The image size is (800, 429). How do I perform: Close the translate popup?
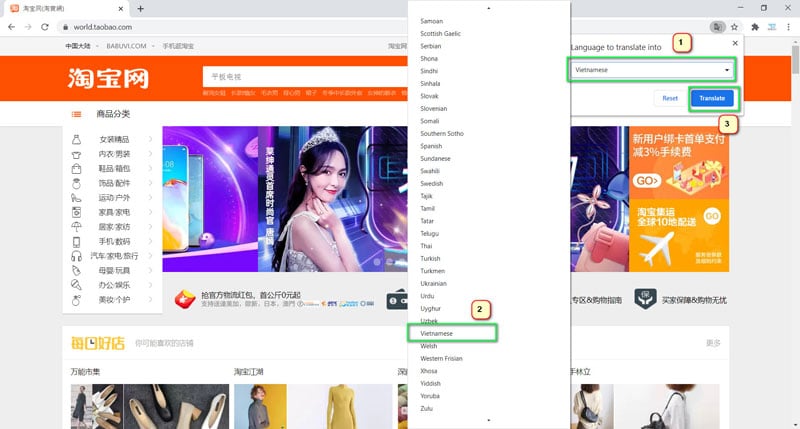pyautogui.click(x=735, y=43)
